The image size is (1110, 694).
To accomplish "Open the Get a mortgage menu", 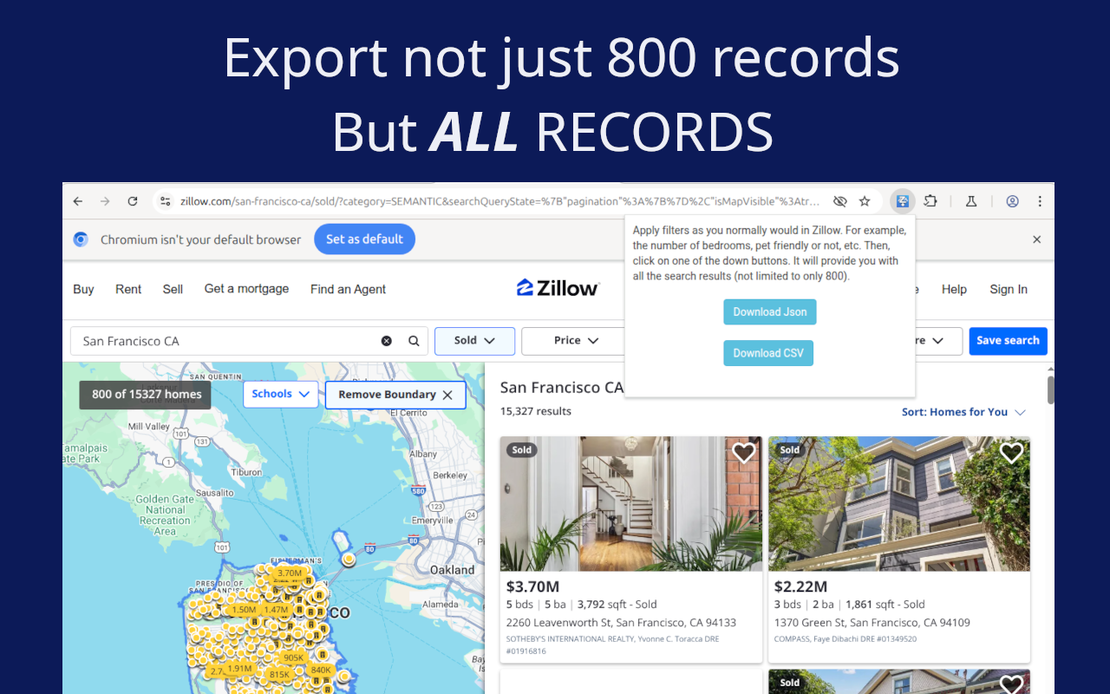I will pyautogui.click(x=246, y=289).
